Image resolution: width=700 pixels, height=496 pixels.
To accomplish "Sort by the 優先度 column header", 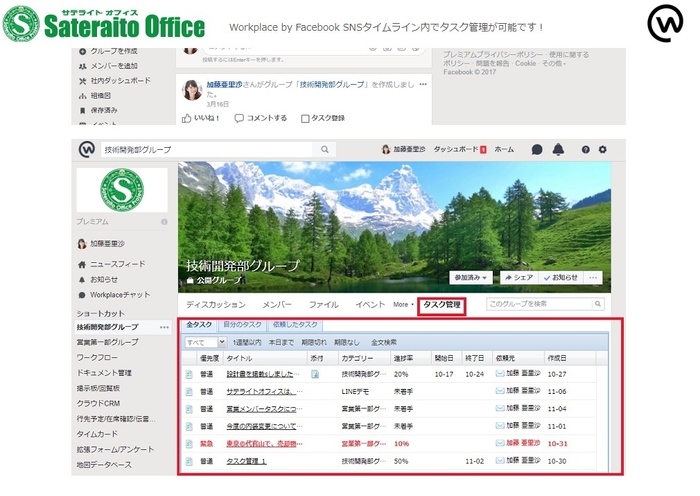I will click(210, 358).
